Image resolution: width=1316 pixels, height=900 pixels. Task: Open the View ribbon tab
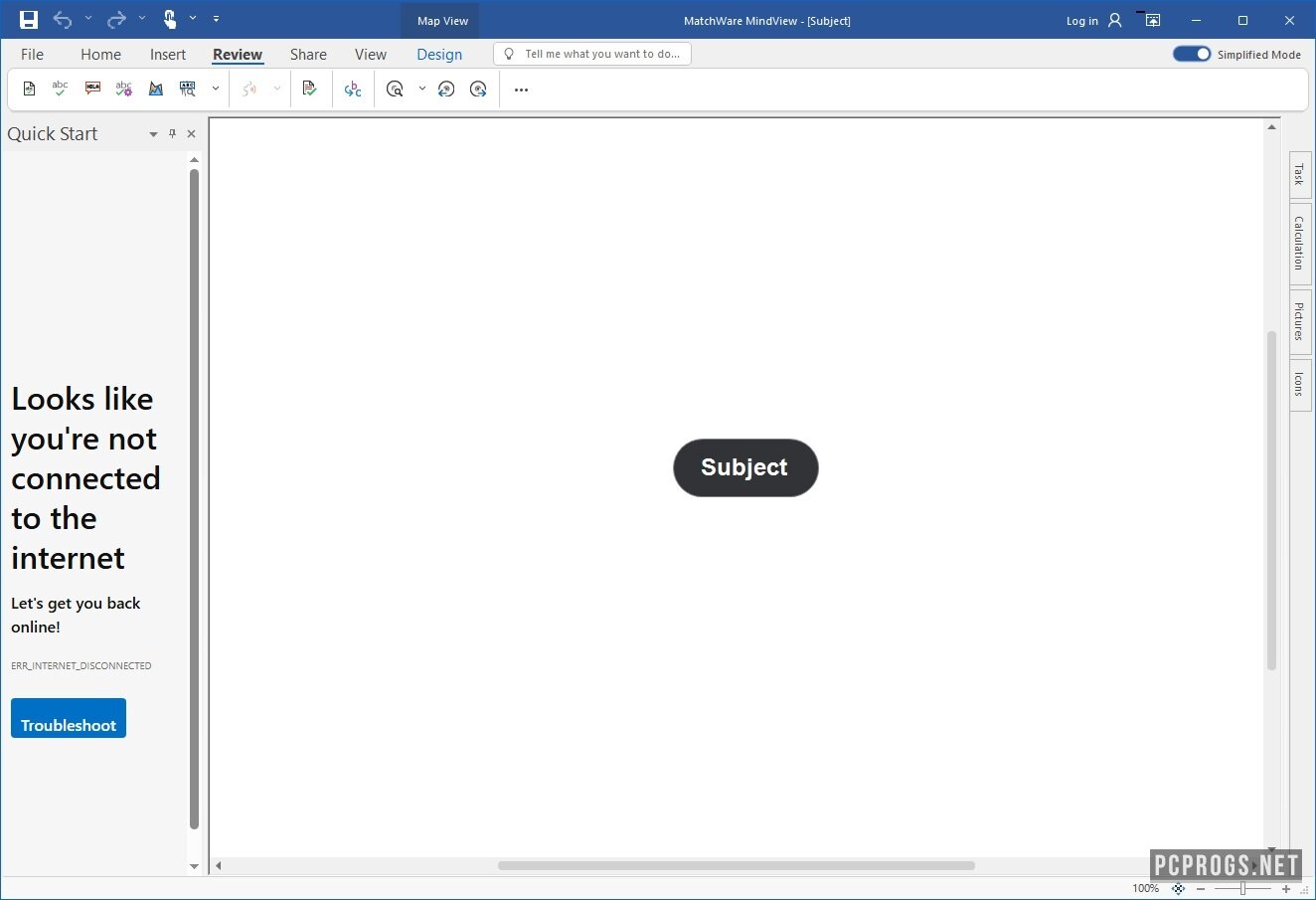click(371, 55)
